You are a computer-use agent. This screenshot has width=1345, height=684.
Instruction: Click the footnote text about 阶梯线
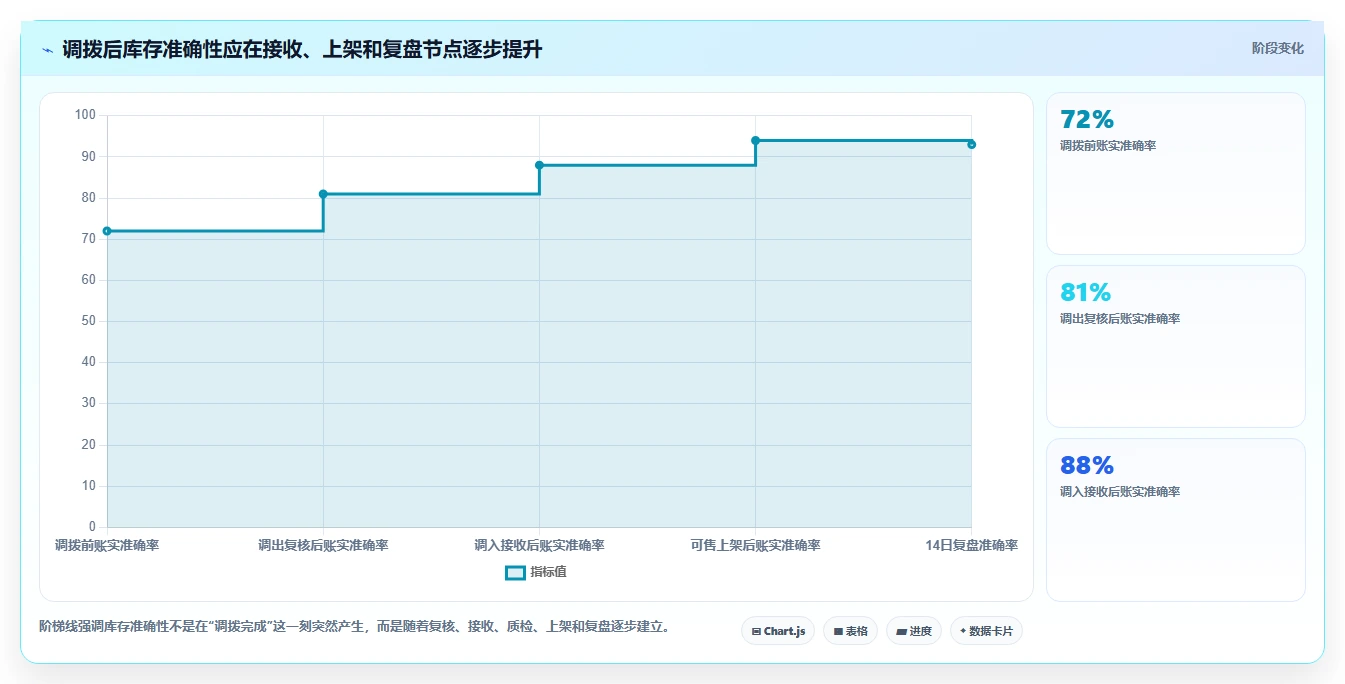click(x=354, y=627)
